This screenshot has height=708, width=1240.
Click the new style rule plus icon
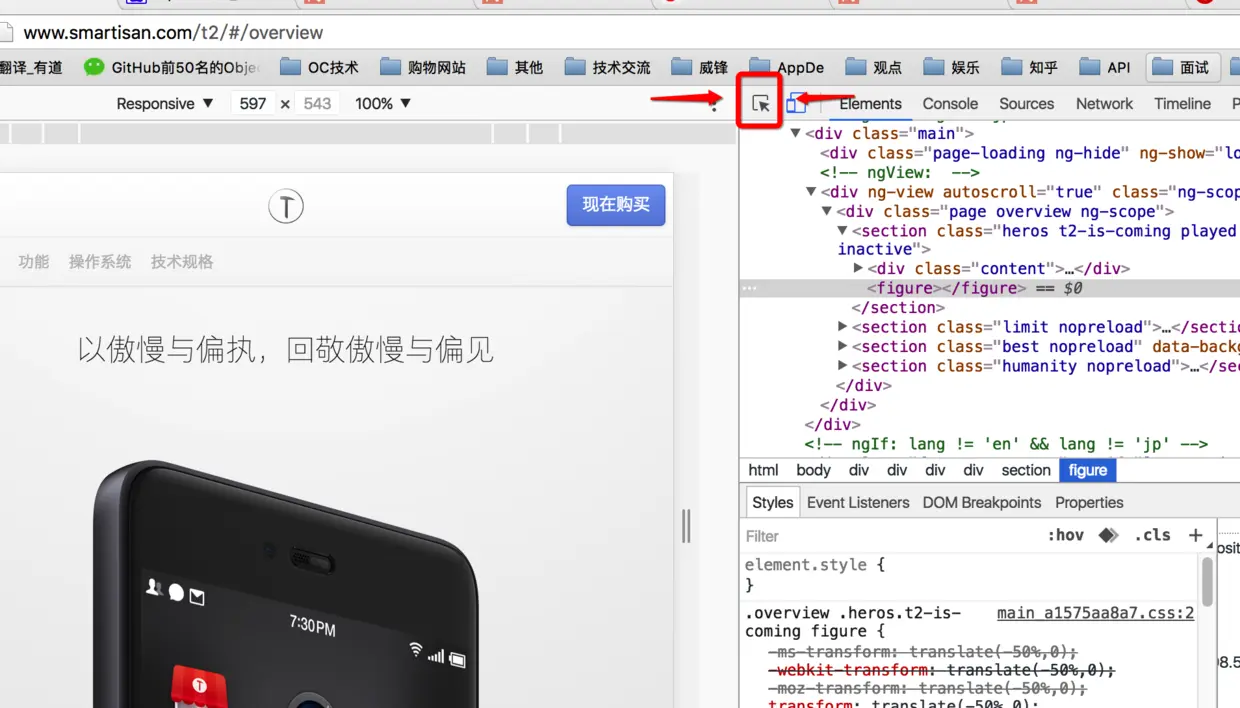click(1196, 535)
